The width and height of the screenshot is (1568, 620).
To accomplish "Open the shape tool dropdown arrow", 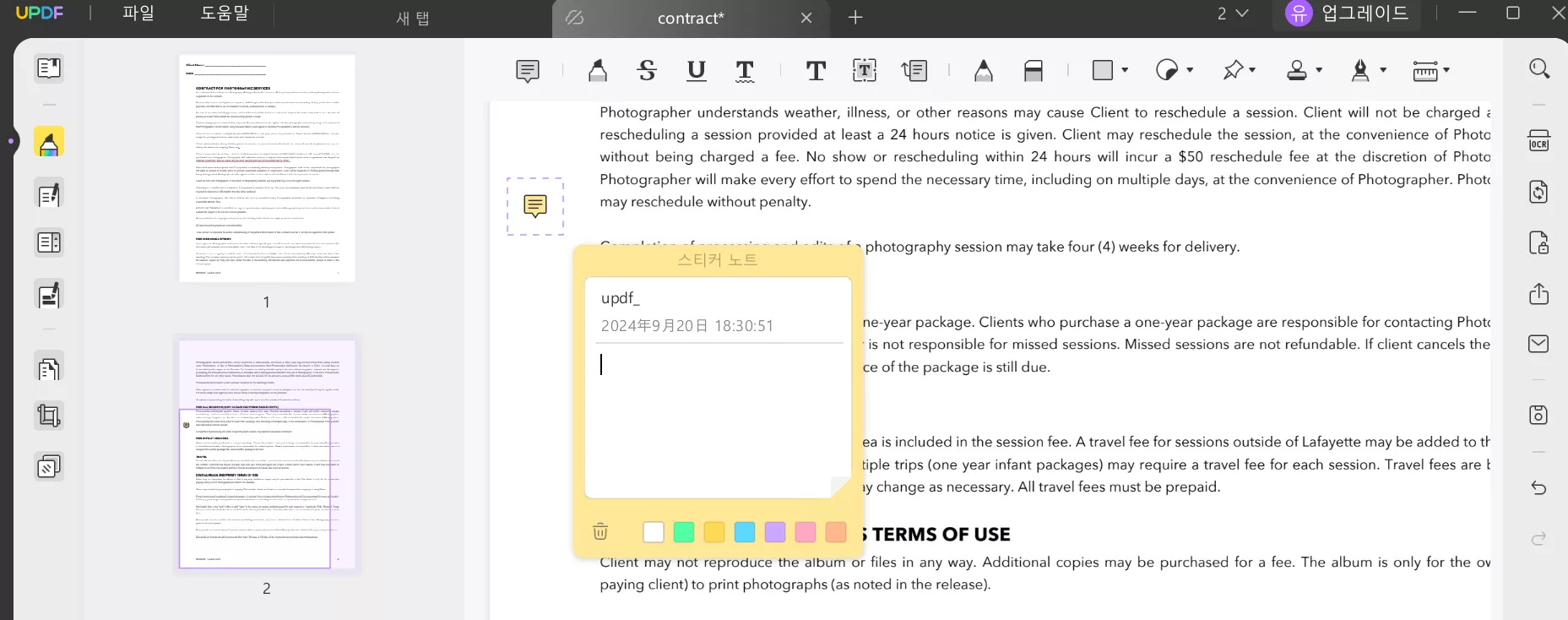I will pyautogui.click(x=1125, y=70).
